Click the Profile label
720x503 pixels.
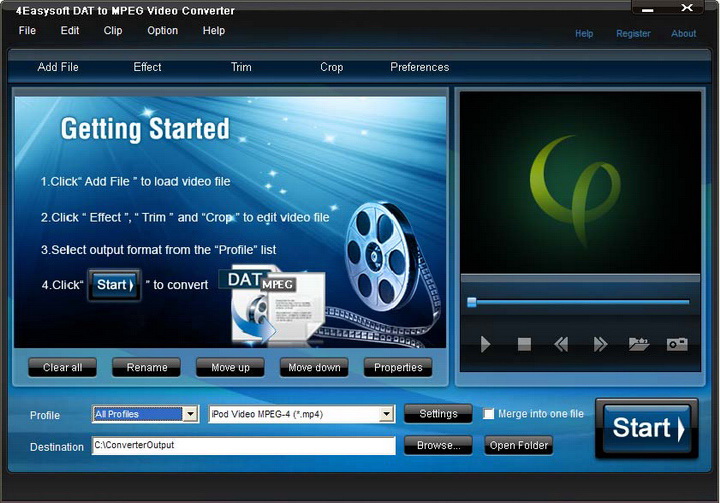click(45, 415)
